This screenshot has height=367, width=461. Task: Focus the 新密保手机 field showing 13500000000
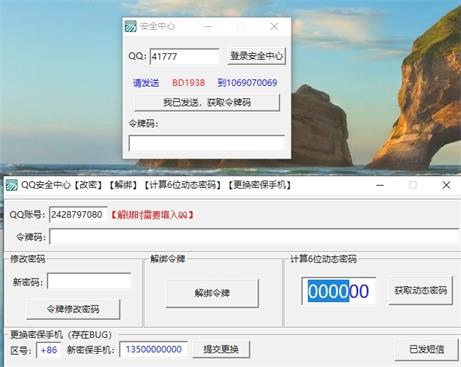tap(154, 349)
